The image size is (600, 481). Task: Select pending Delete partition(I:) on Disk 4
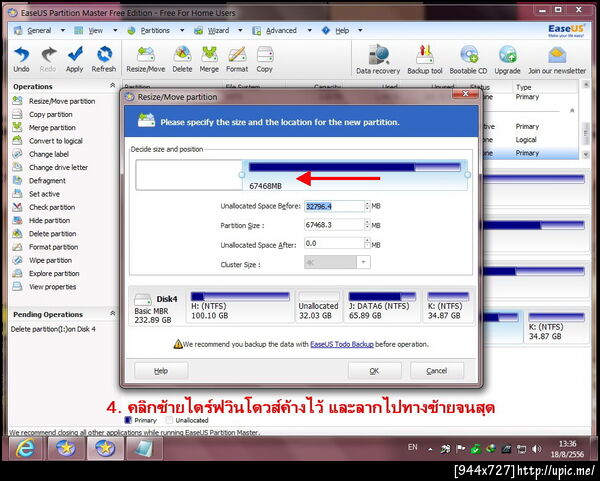point(53,329)
